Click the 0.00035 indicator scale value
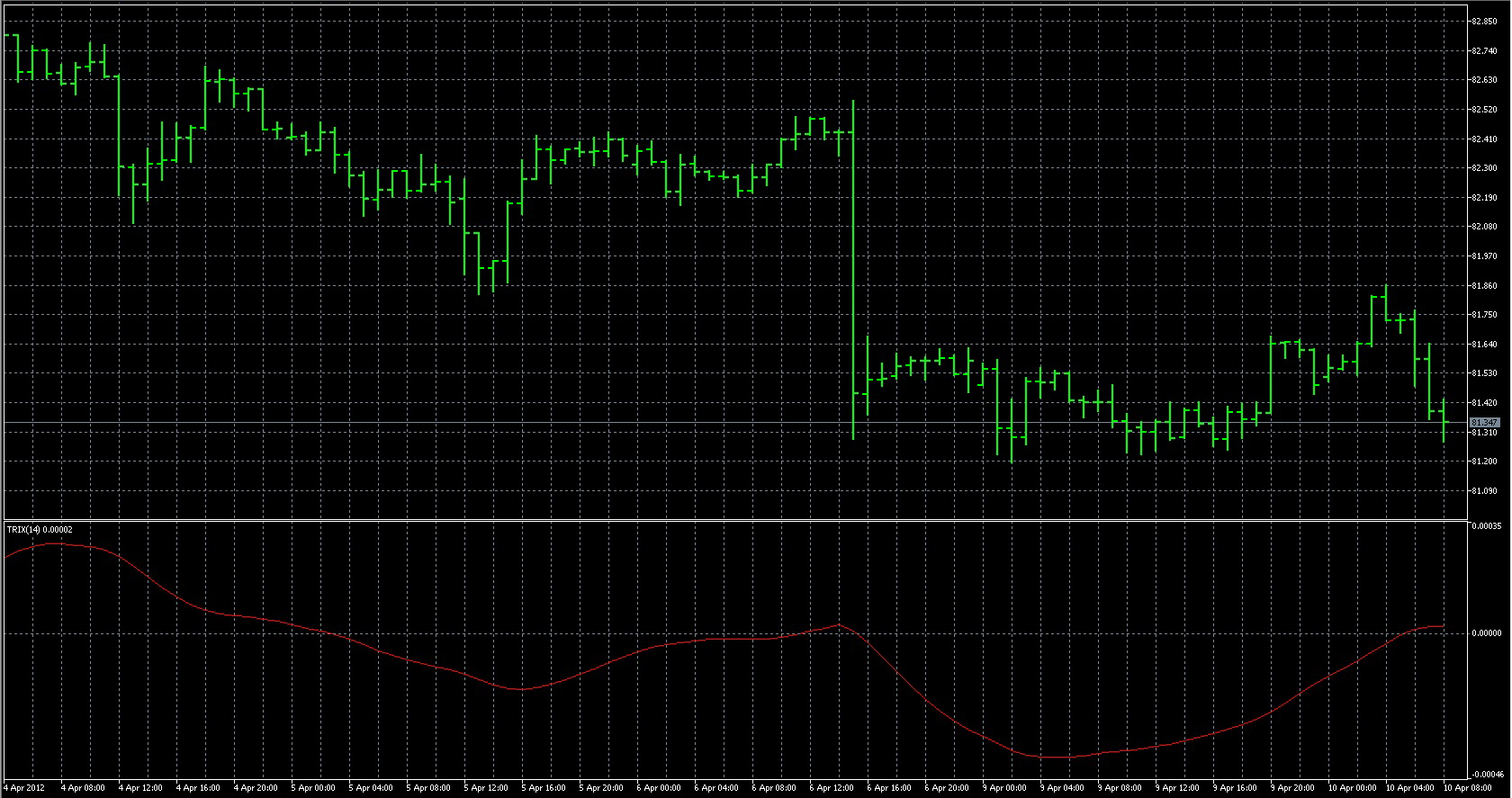Screen dimensions: 1512x798 point(1486,526)
